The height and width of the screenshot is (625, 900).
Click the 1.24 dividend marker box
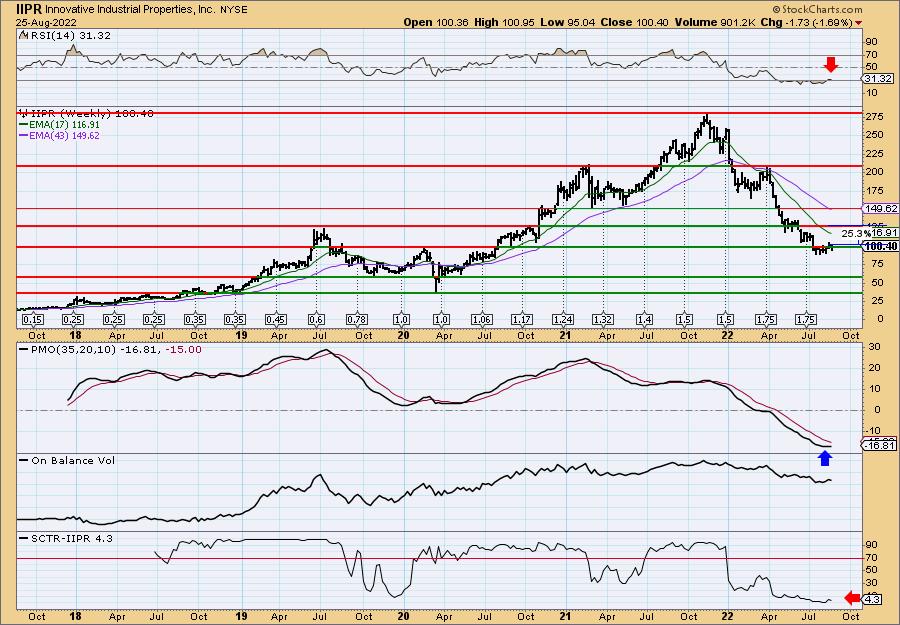coord(564,320)
